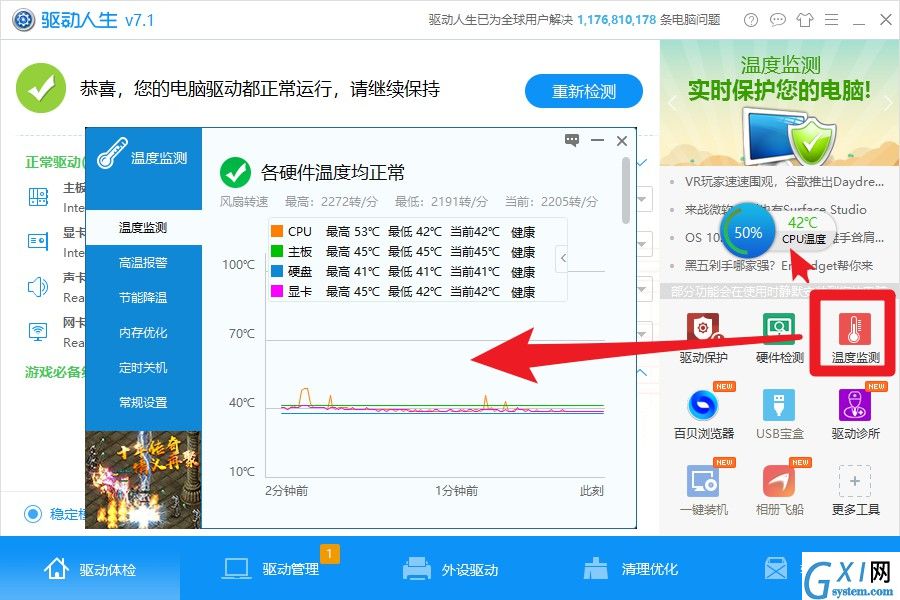The image size is (900, 600).
Task: Open 硬件检测 tool
Action: pos(779,338)
